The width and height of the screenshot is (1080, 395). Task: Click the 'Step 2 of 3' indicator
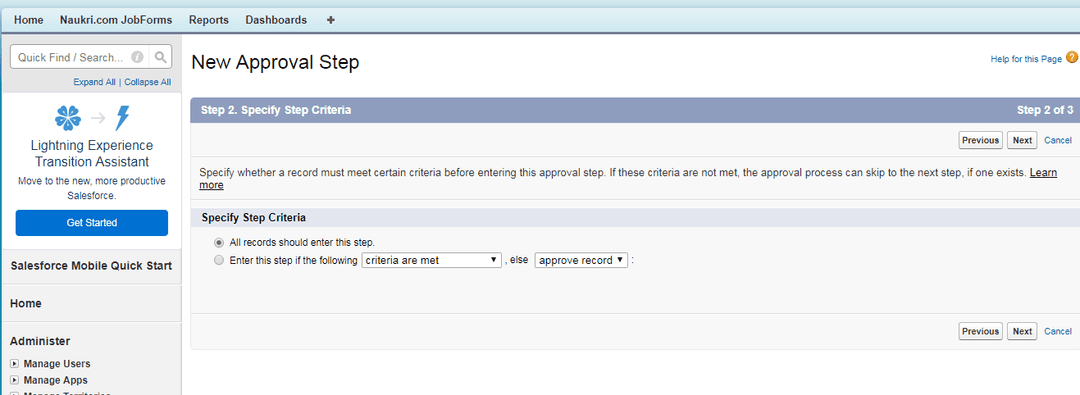tap(1045, 110)
